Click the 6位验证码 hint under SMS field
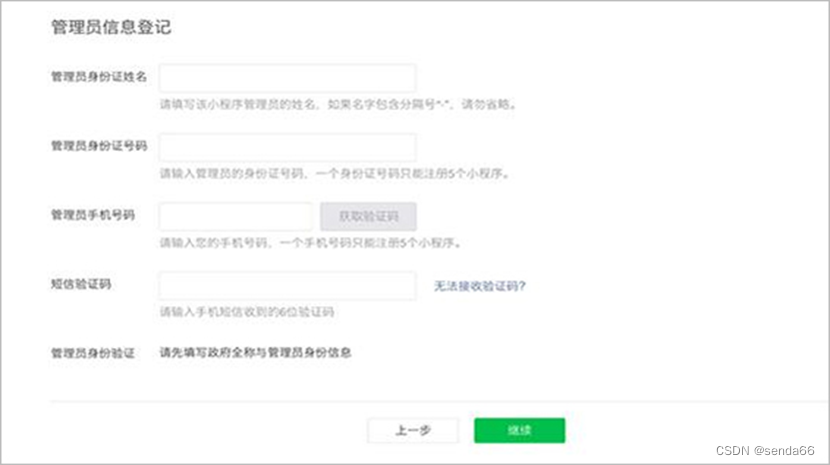The height and width of the screenshot is (465, 830). (247, 312)
